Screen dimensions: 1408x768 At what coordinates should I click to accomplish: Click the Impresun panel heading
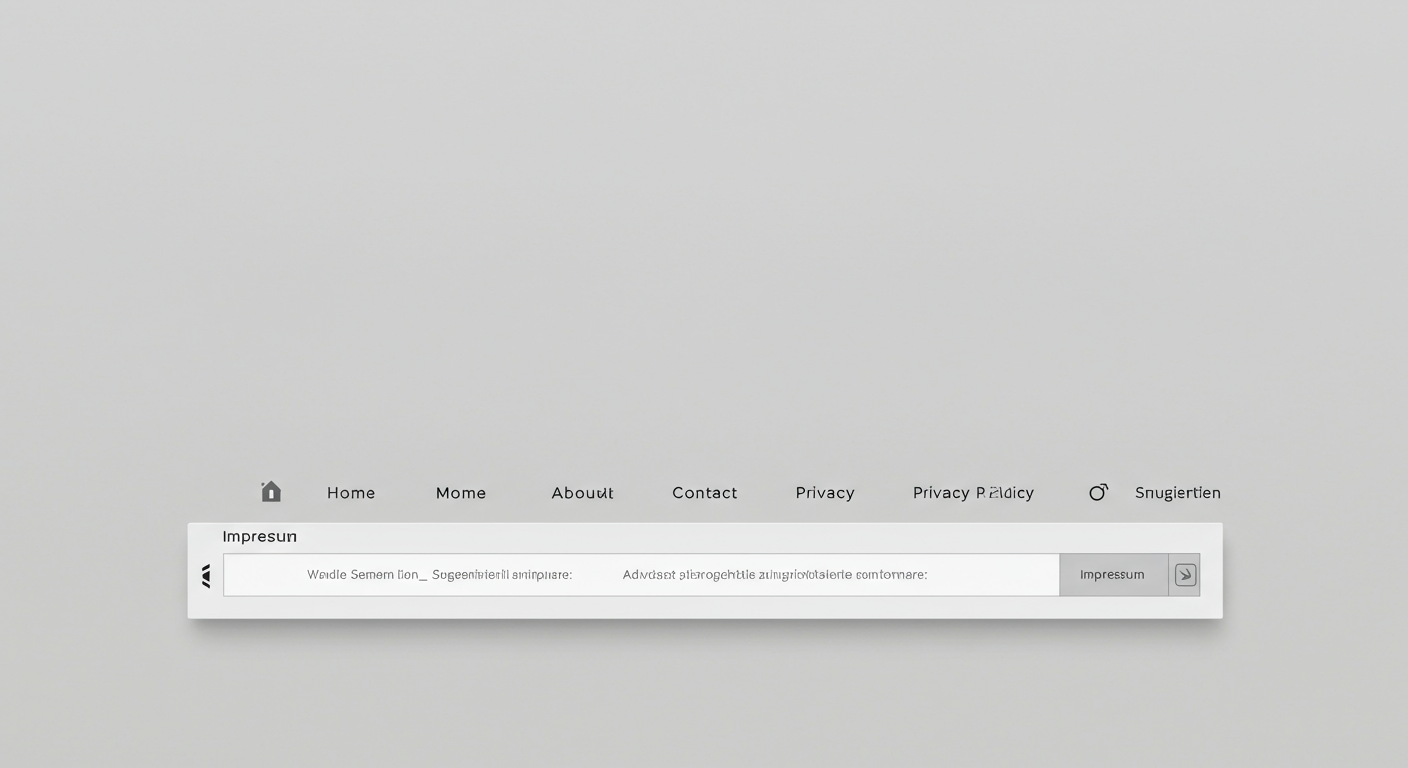[259, 537]
